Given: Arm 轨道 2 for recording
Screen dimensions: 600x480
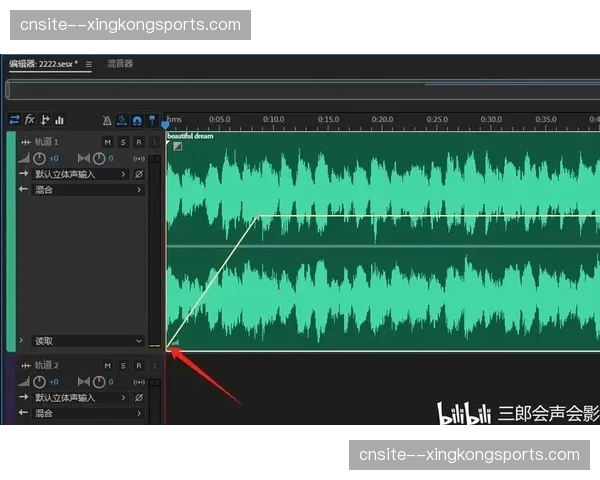Looking at the screenshot, I should (138, 366).
